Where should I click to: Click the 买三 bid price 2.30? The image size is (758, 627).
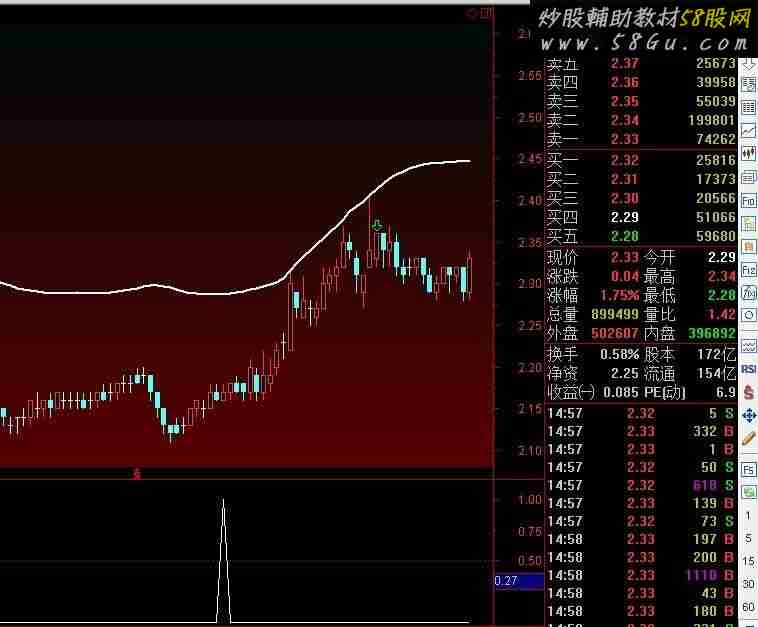click(x=625, y=199)
